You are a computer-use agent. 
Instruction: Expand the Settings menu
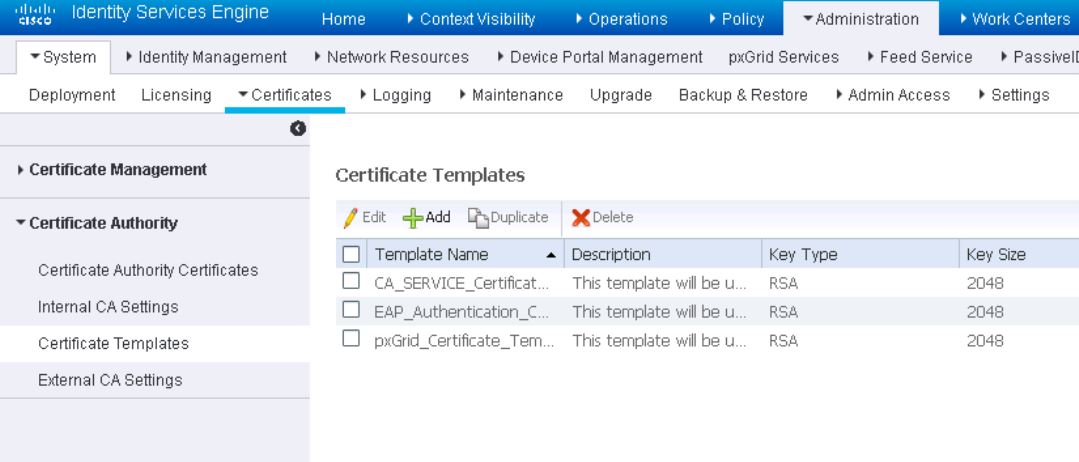click(x=1014, y=95)
